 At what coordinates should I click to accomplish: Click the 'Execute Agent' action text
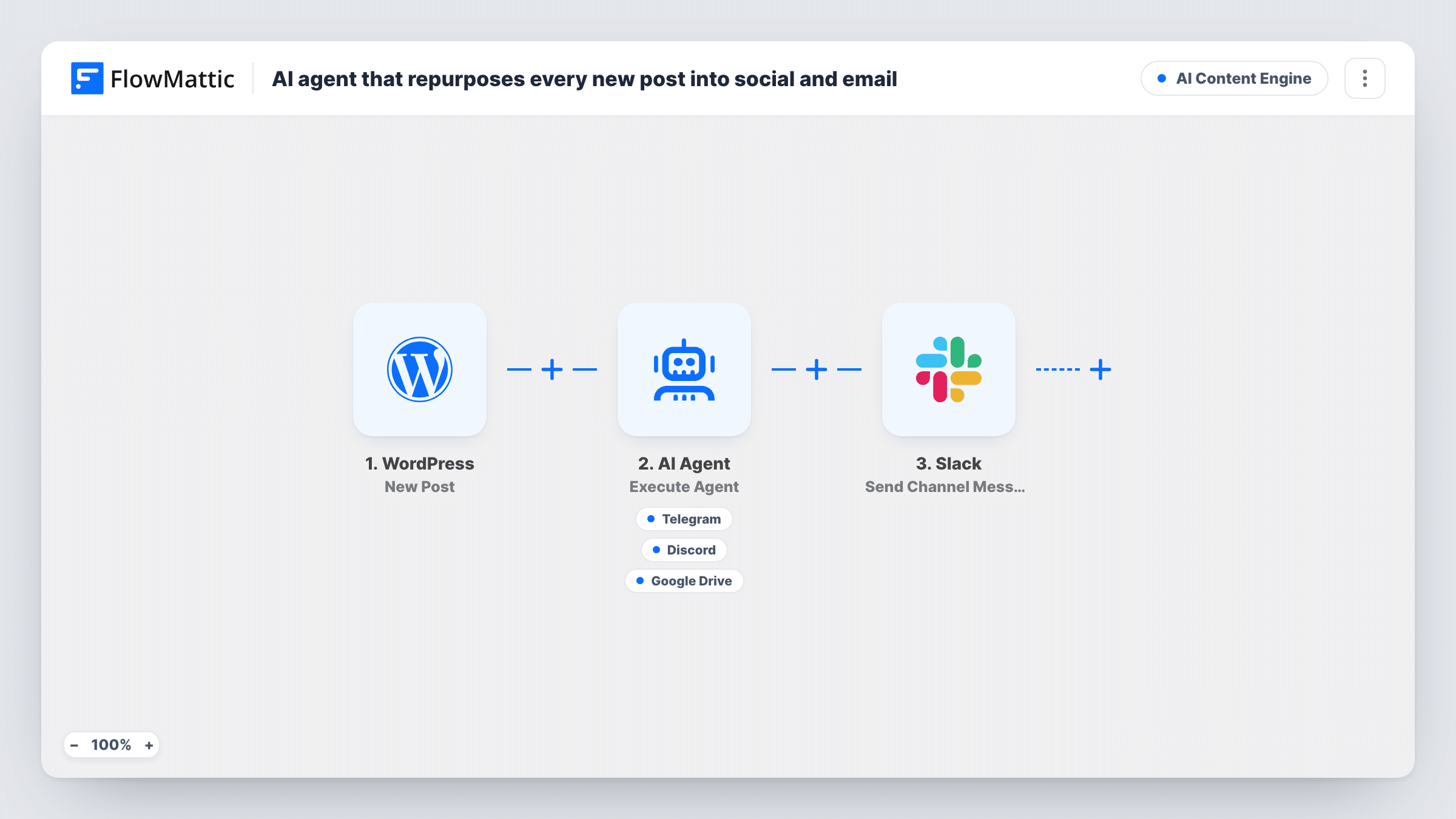[x=684, y=487]
